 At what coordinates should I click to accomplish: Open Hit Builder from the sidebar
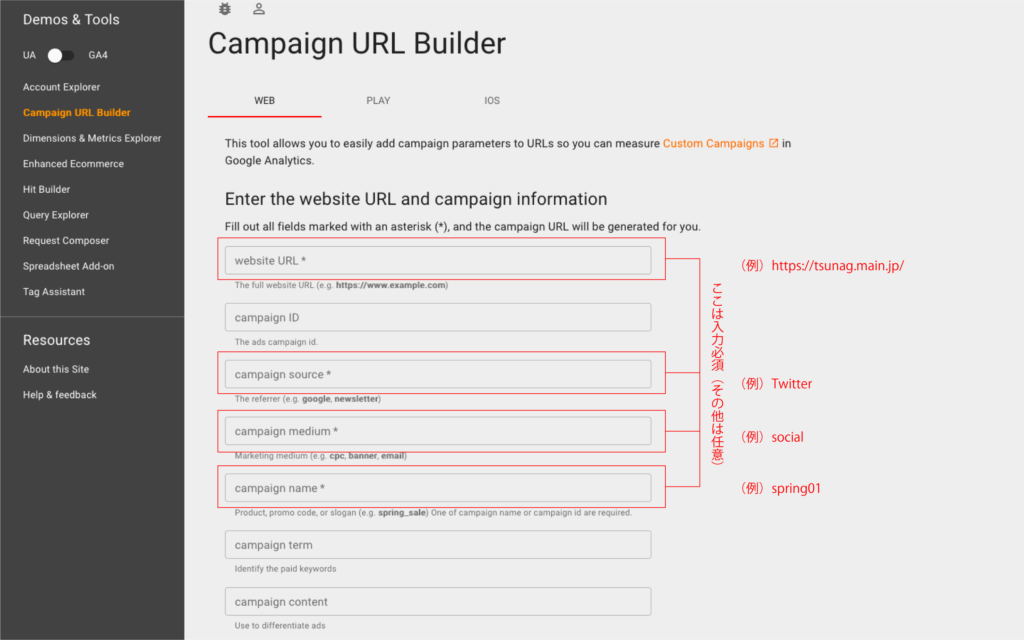(x=47, y=189)
